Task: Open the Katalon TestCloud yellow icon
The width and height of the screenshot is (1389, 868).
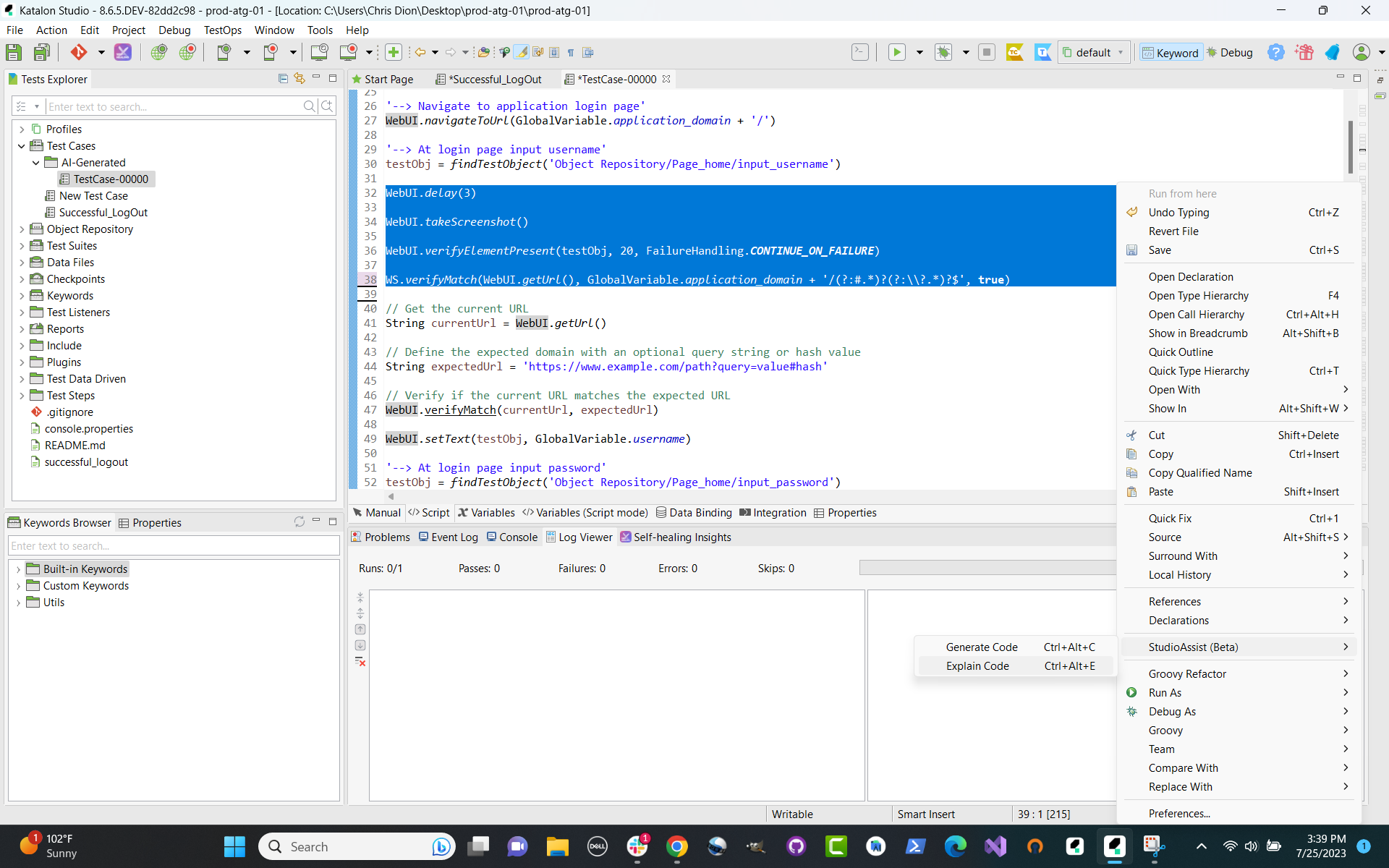Action: click(x=1015, y=52)
